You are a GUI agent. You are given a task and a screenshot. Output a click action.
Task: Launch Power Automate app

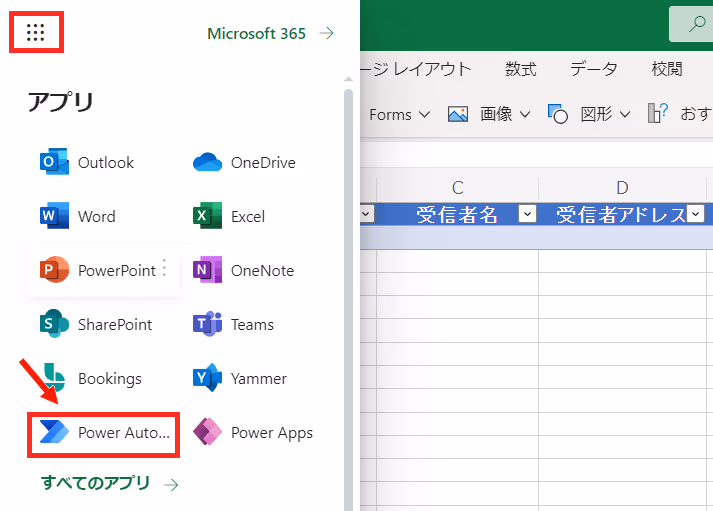point(104,432)
